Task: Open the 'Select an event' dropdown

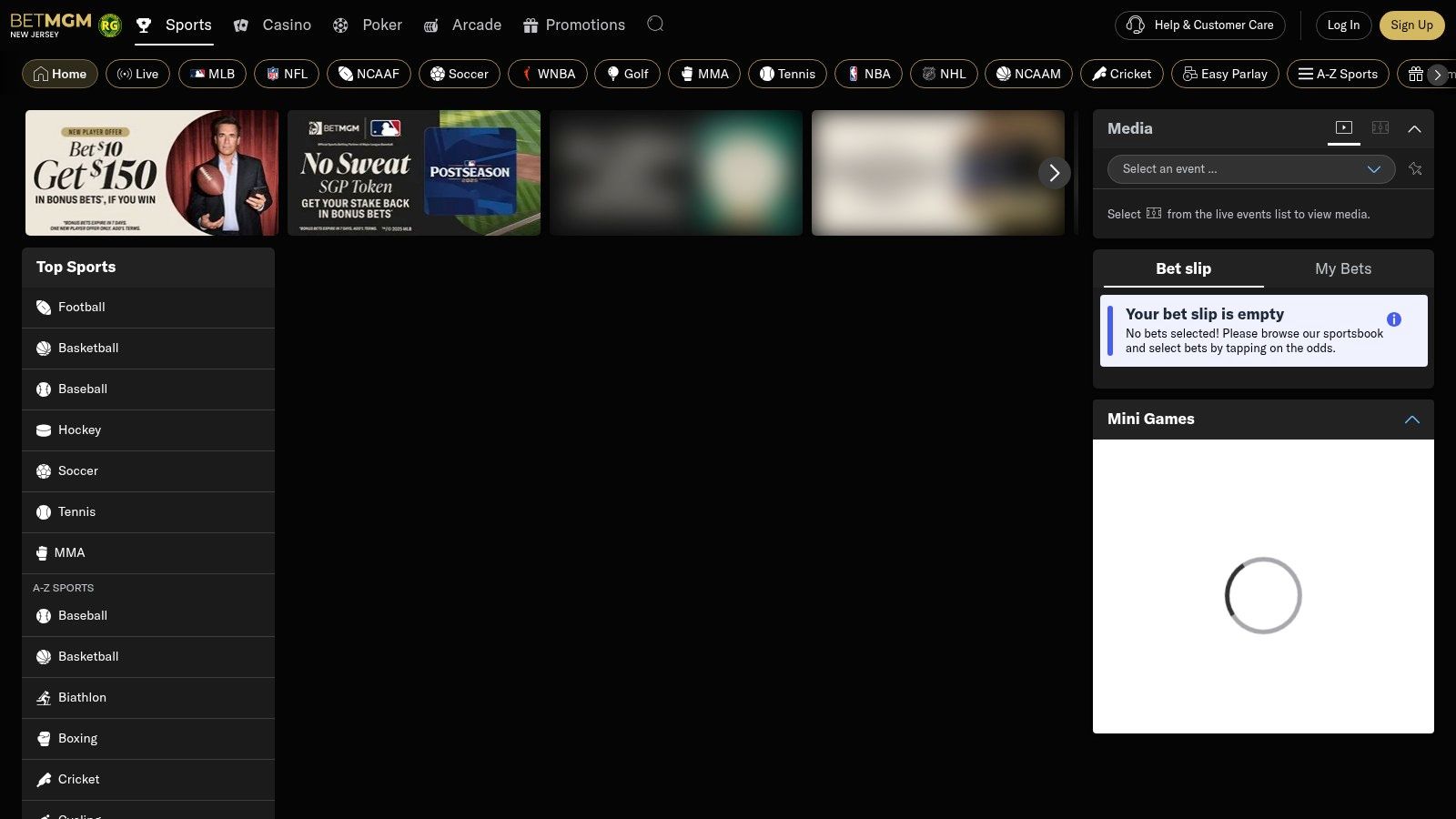Action: (1250, 168)
